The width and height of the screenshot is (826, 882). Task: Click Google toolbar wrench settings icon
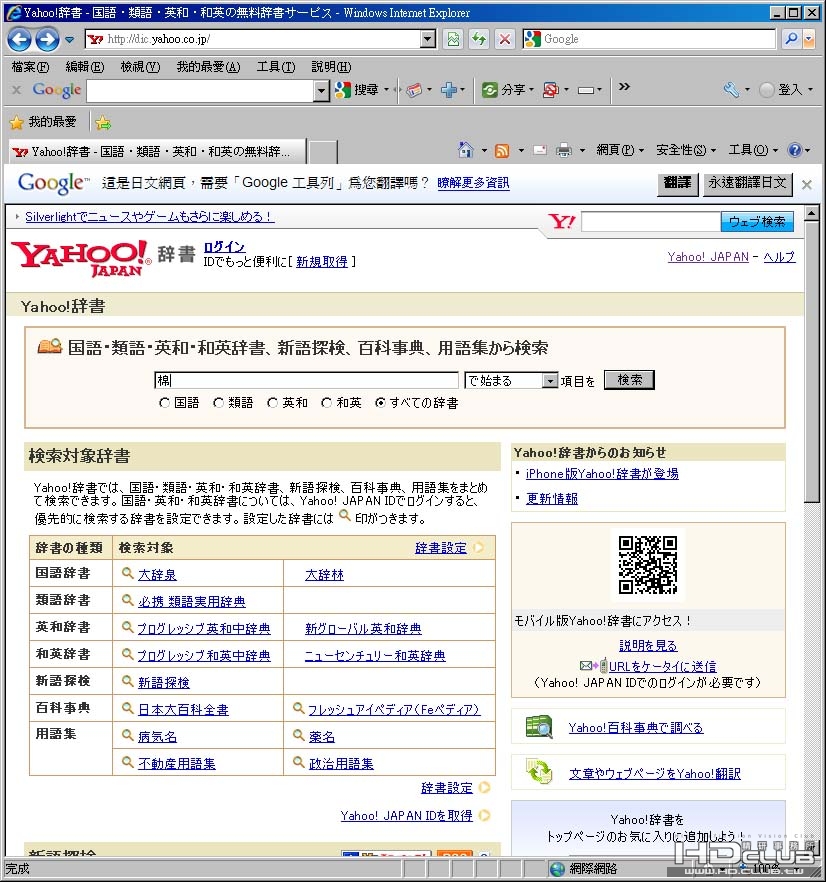(730, 89)
